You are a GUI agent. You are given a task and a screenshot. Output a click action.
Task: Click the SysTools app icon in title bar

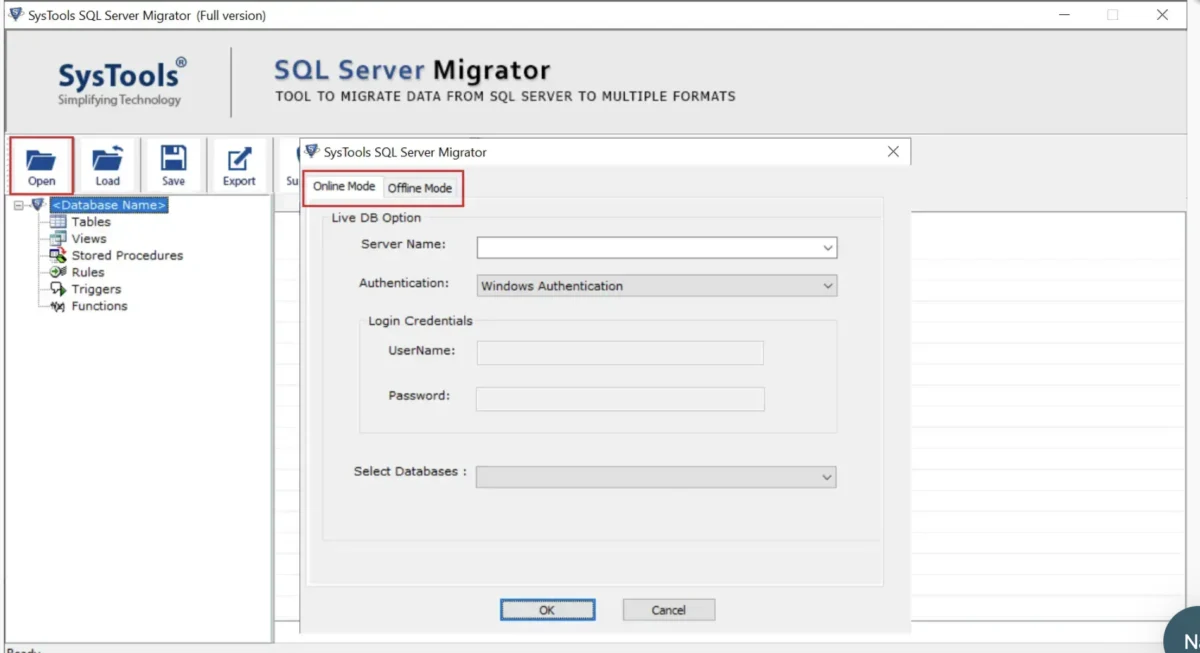(15, 15)
